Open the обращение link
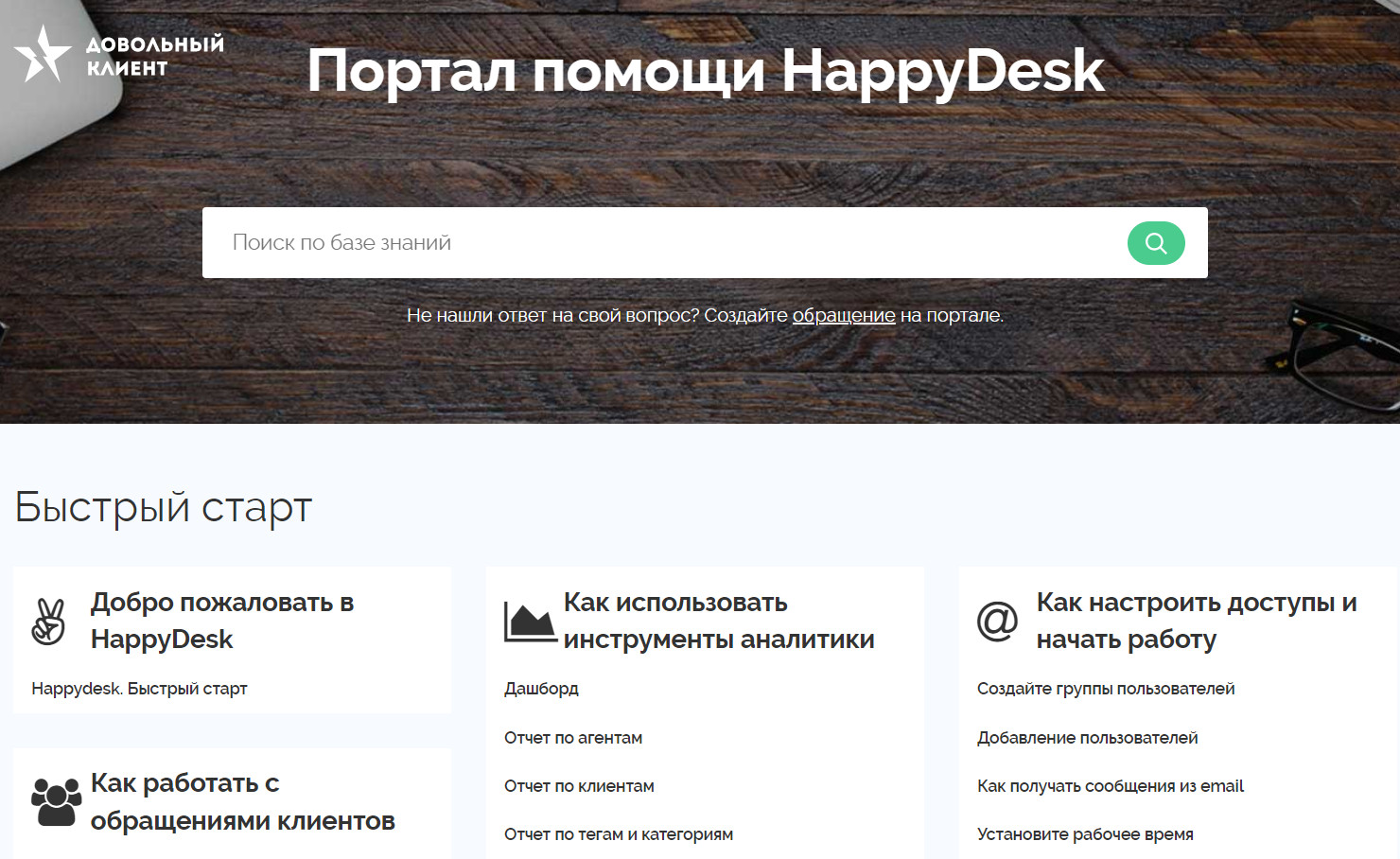This screenshot has width=1400, height=859. tap(844, 316)
